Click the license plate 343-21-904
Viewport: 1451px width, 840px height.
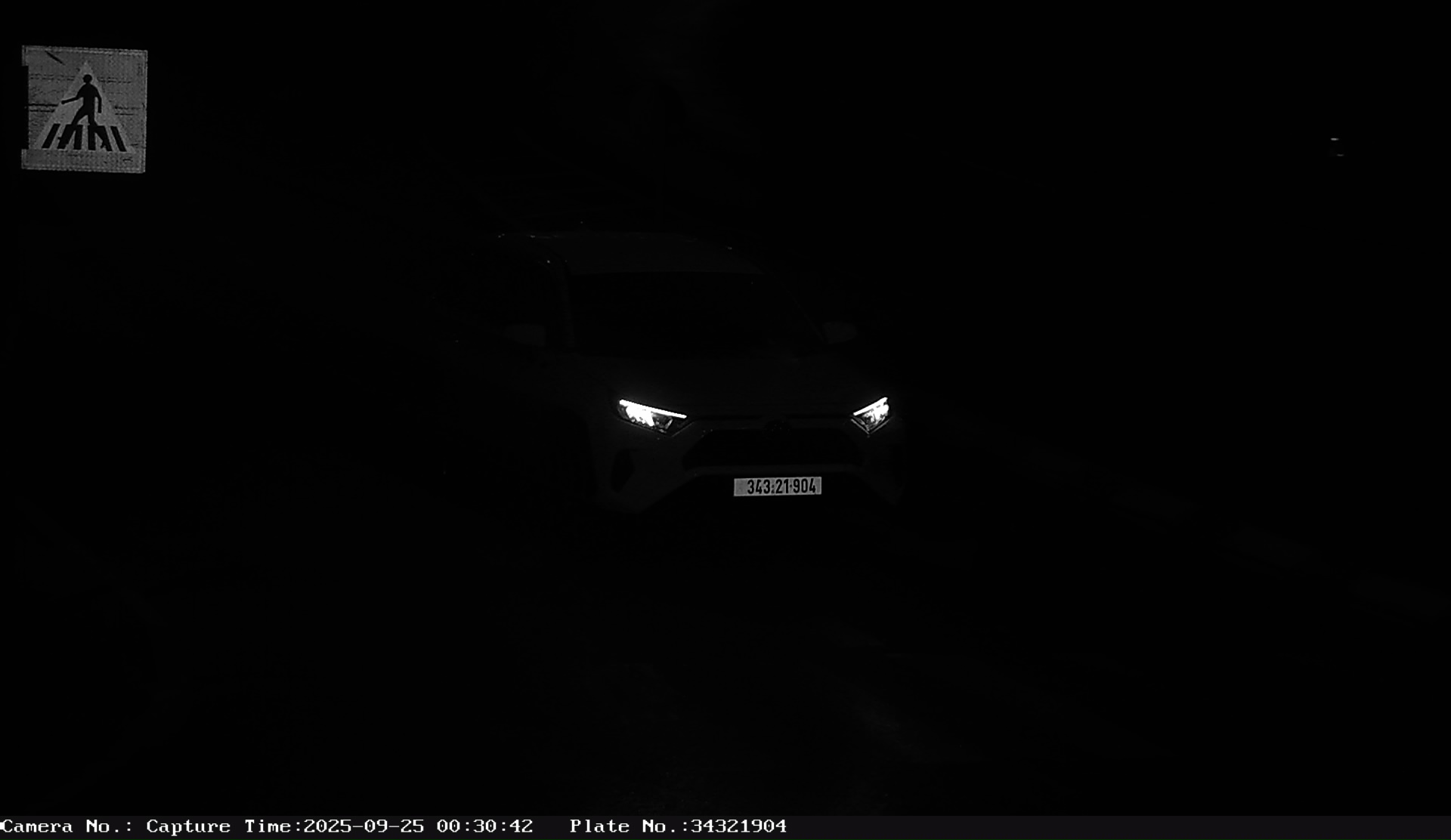(777, 486)
